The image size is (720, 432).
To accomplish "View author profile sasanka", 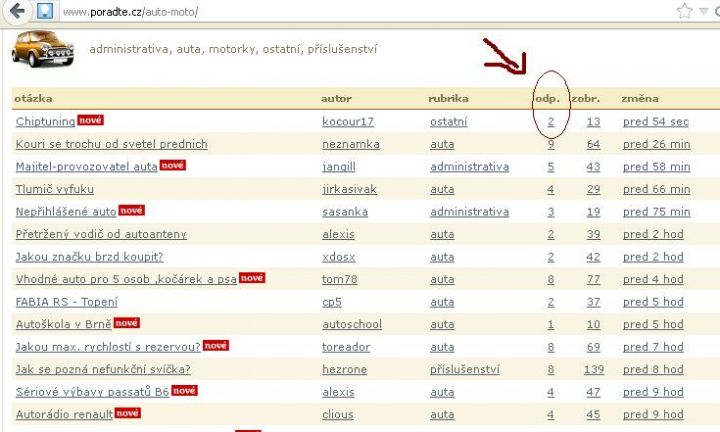I will click(345, 212).
